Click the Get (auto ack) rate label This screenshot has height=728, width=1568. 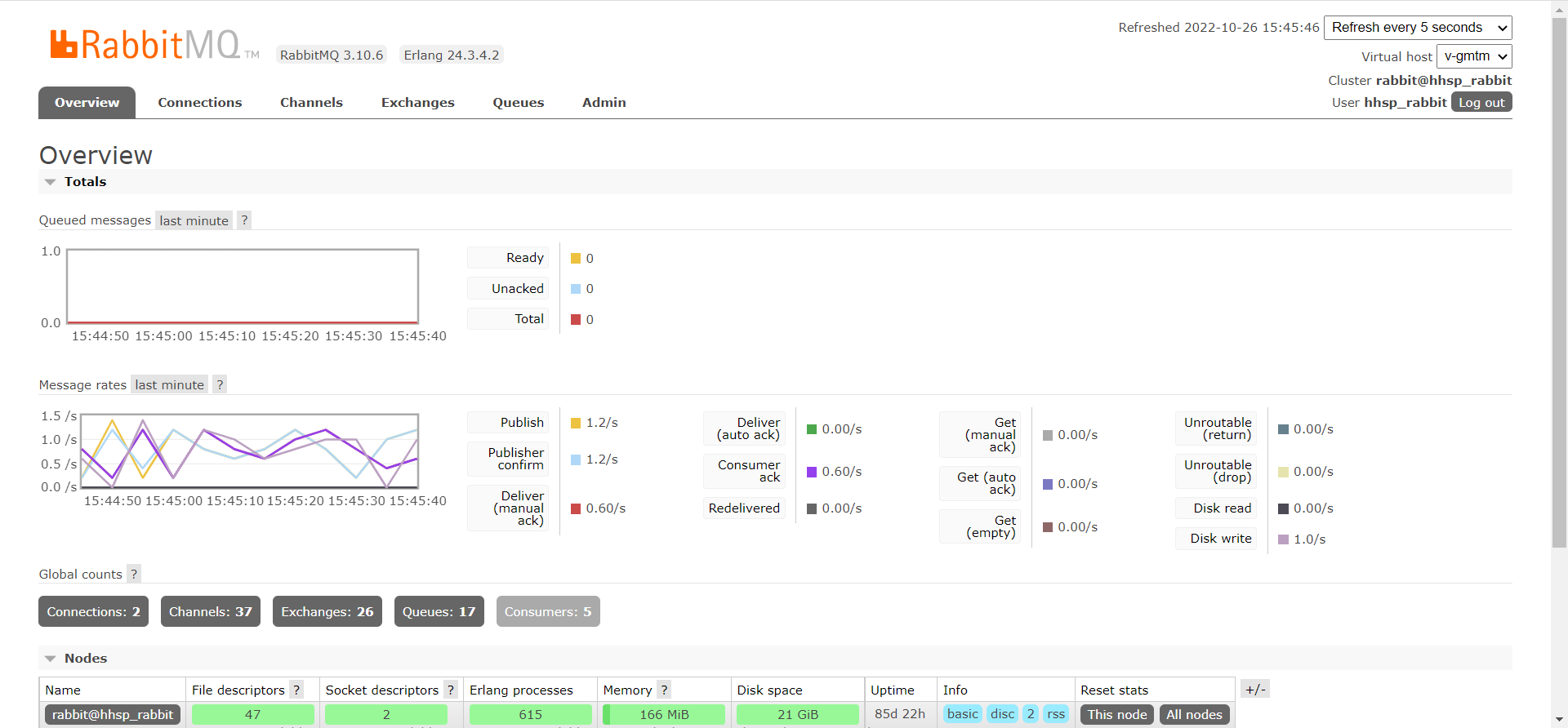pos(980,483)
